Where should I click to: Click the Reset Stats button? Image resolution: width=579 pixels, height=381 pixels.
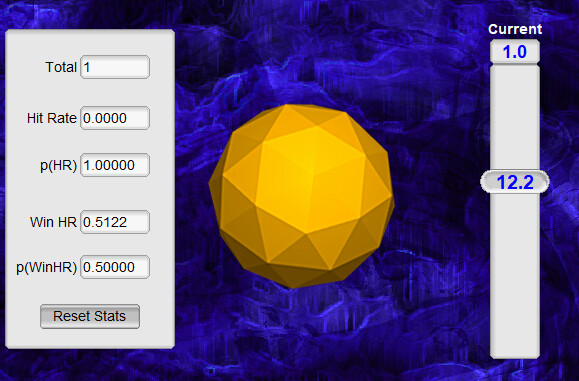tap(90, 316)
